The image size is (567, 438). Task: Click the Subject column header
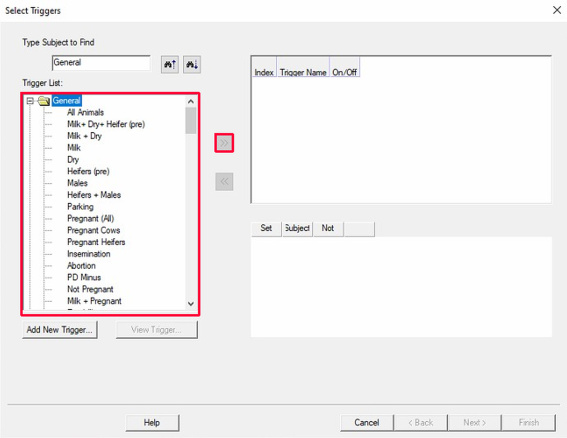pos(297,229)
